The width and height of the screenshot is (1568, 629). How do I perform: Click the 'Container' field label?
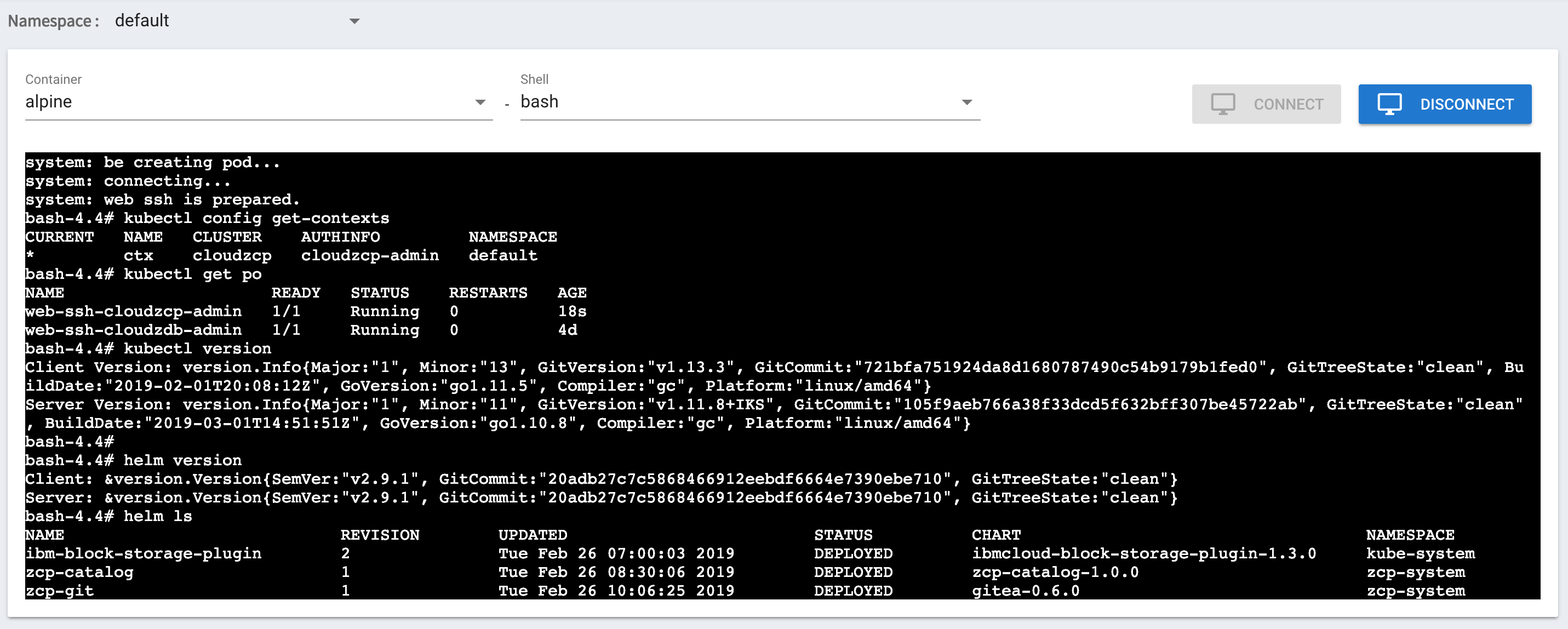(x=54, y=79)
